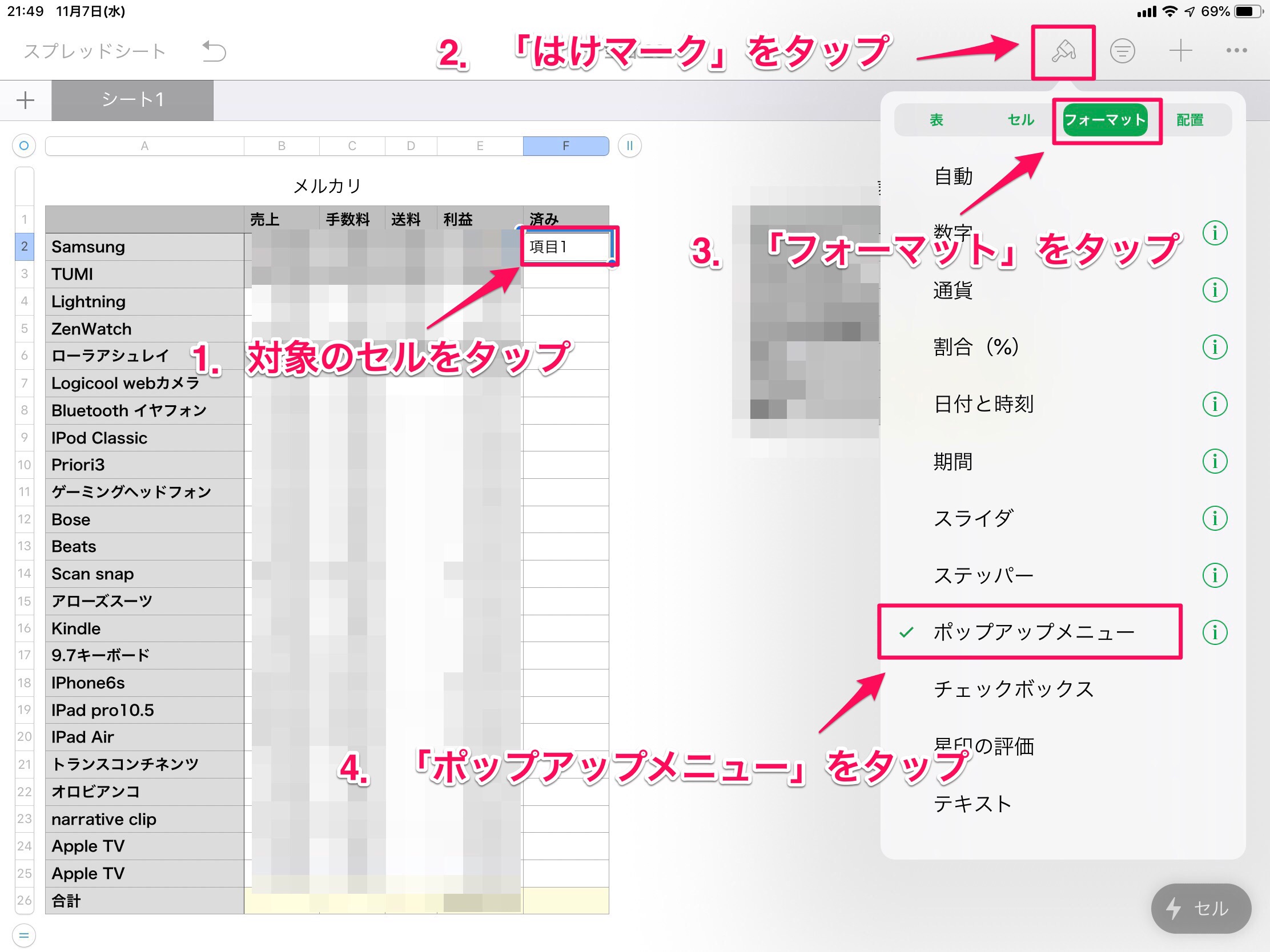Image resolution: width=1270 pixels, height=952 pixels.
Task: Switch to the 表 tab
Action: click(936, 120)
